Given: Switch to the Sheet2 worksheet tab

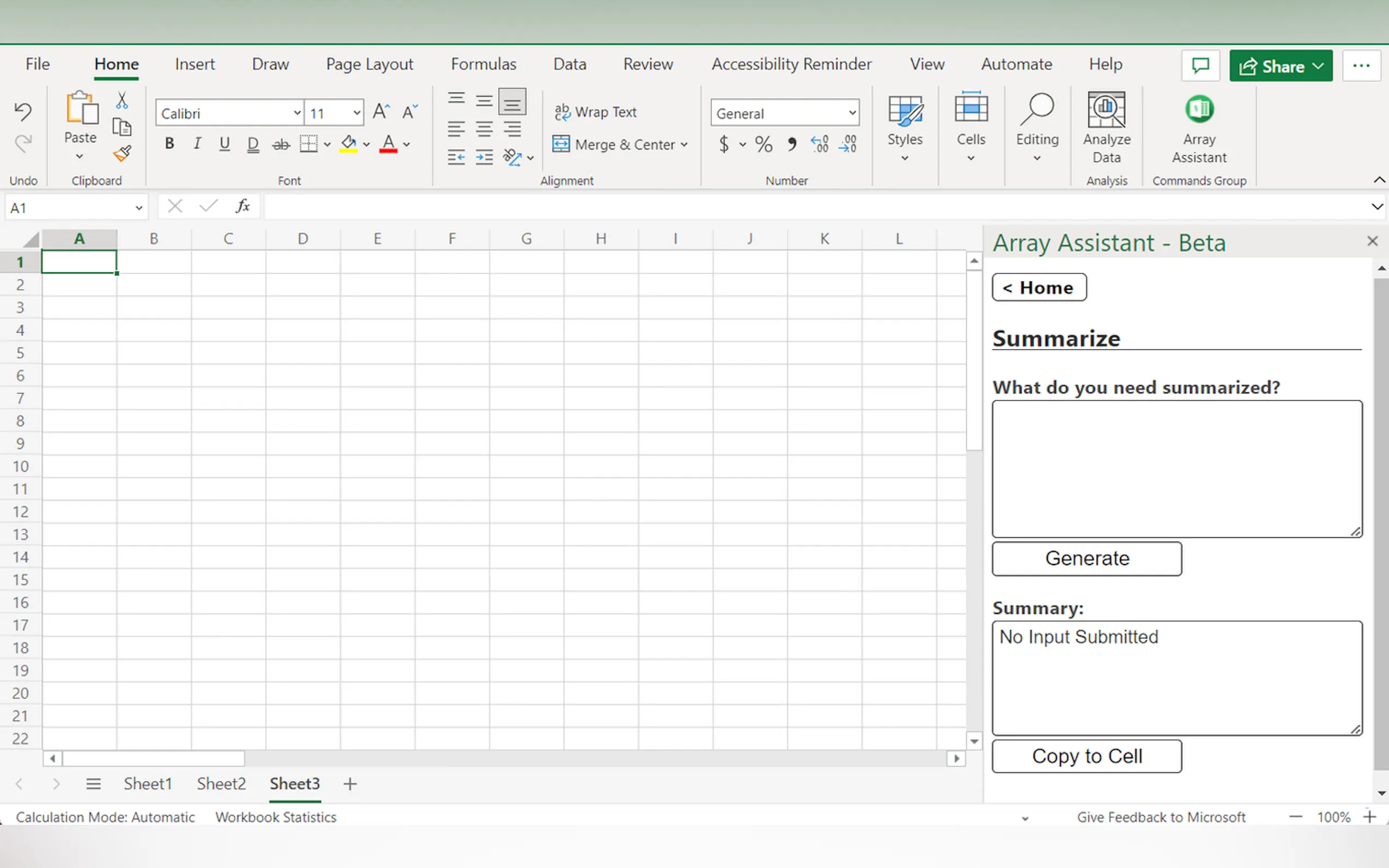Looking at the screenshot, I should (x=221, y=784).
